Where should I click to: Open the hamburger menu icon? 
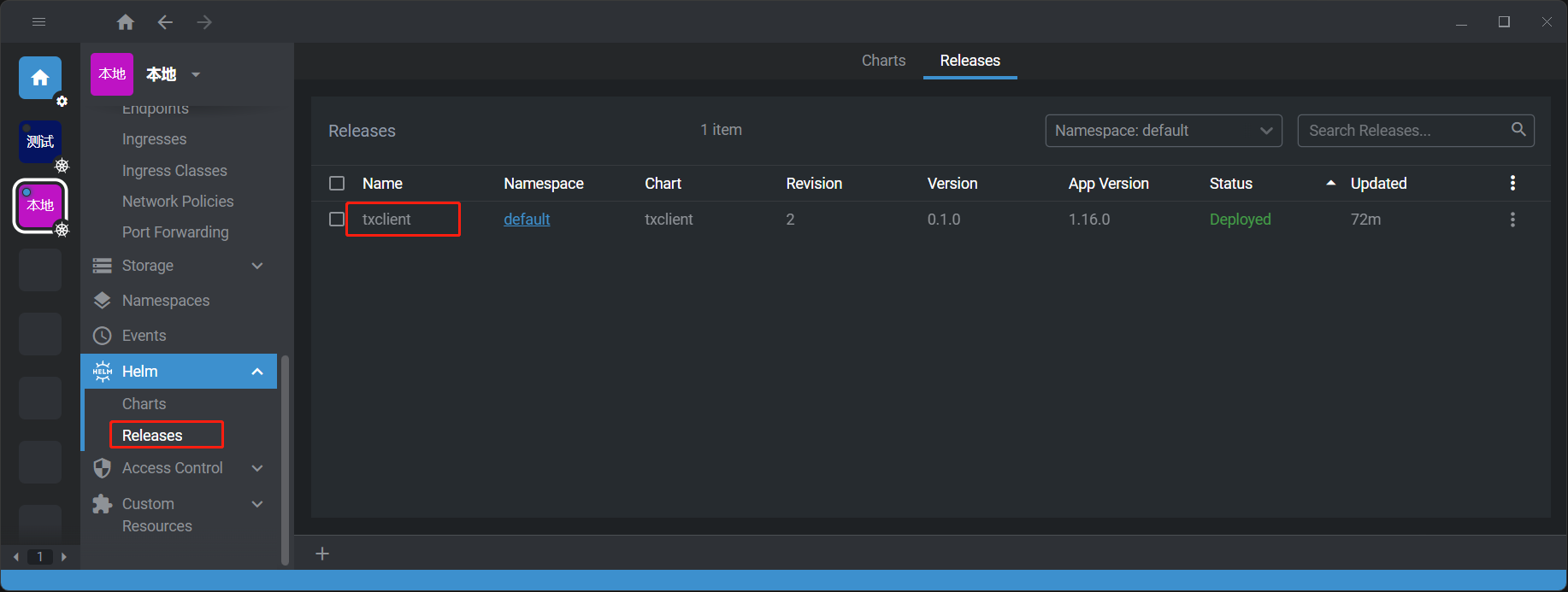point(38,22)
